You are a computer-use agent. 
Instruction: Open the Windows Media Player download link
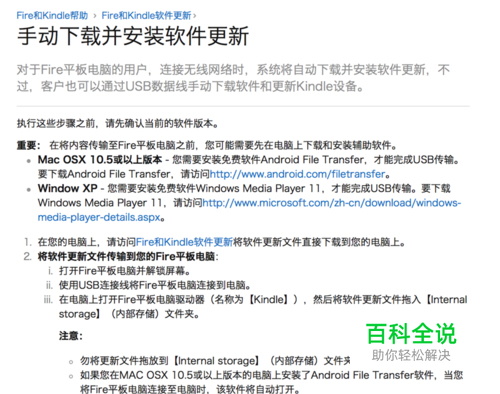pos(249,210)
